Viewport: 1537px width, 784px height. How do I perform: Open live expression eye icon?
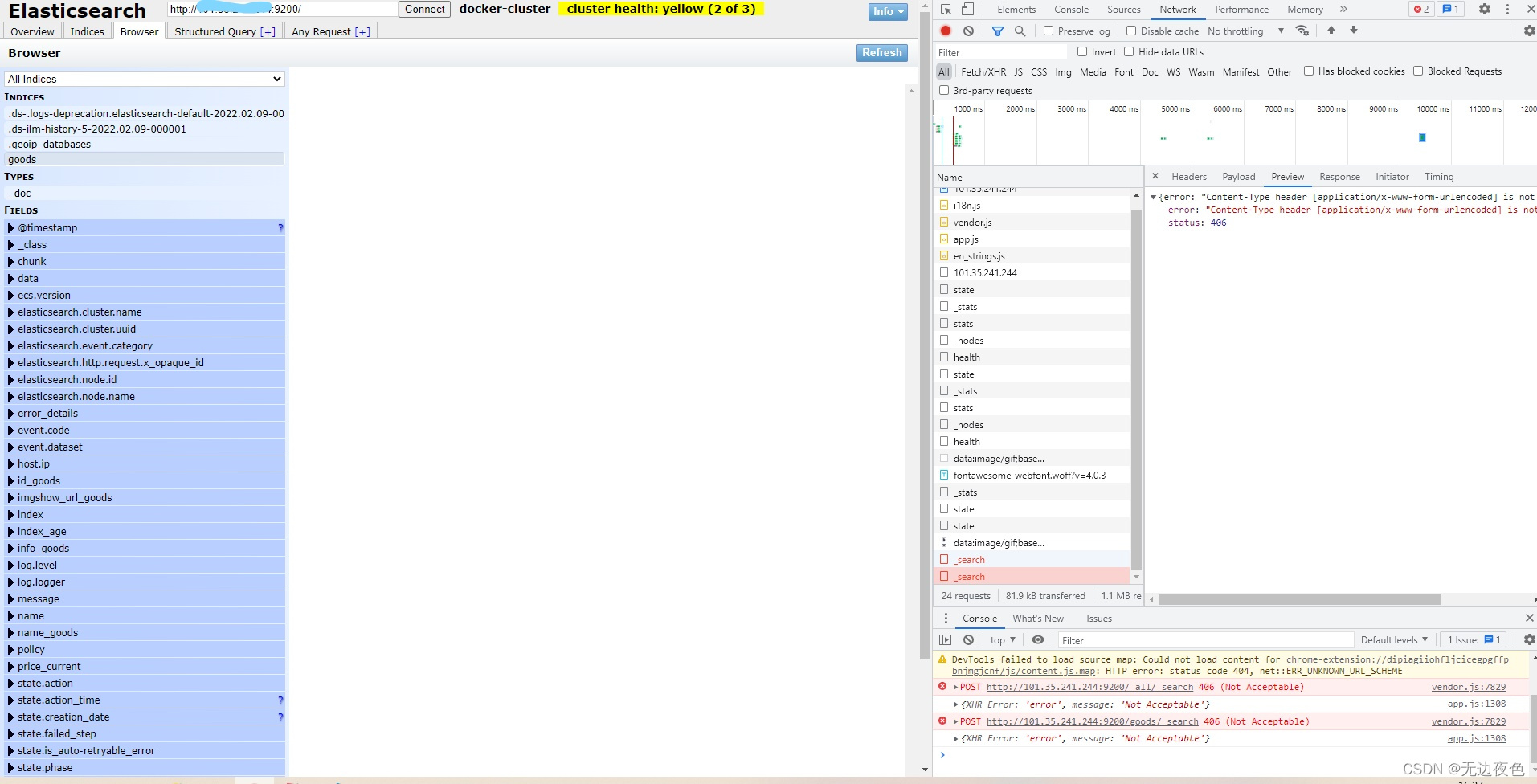coord(1038,639)
